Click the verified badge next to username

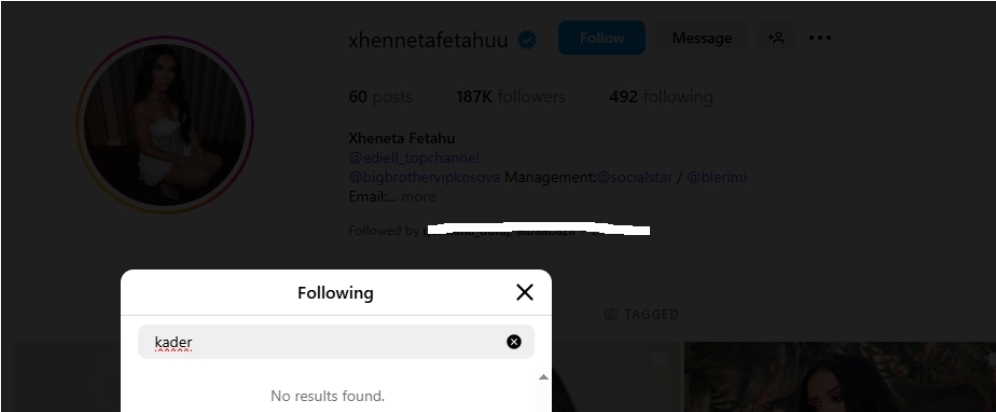tap(528, 40)
